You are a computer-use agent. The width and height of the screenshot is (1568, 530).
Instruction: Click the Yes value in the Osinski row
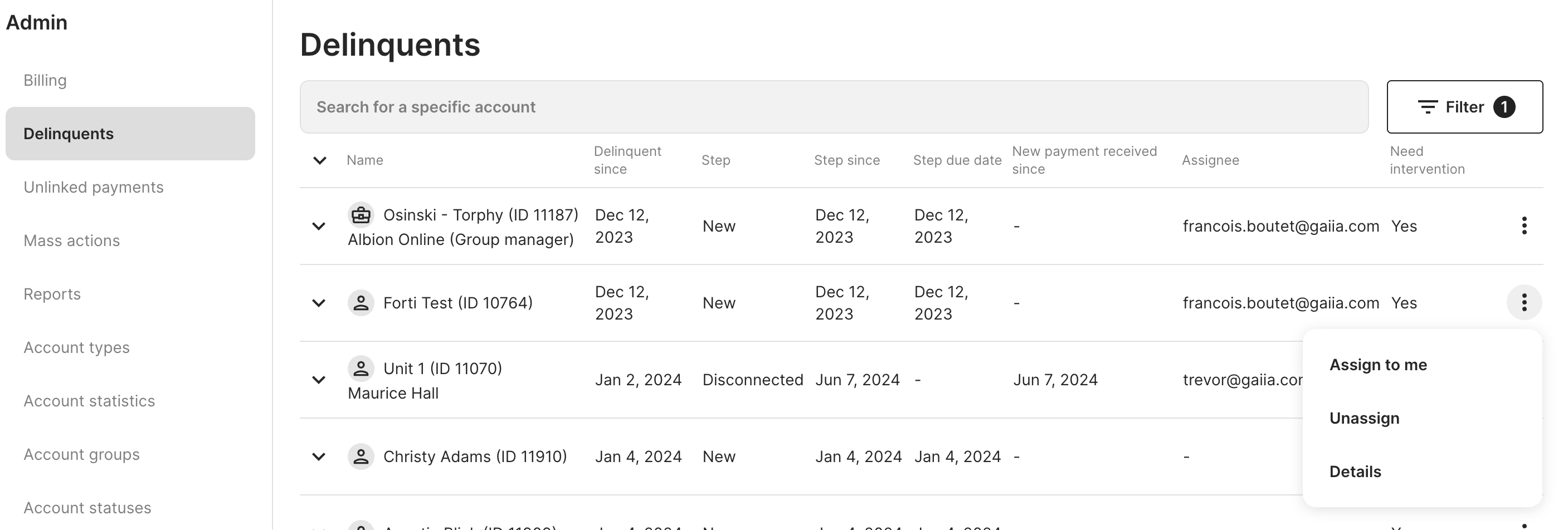[1404, 227]
